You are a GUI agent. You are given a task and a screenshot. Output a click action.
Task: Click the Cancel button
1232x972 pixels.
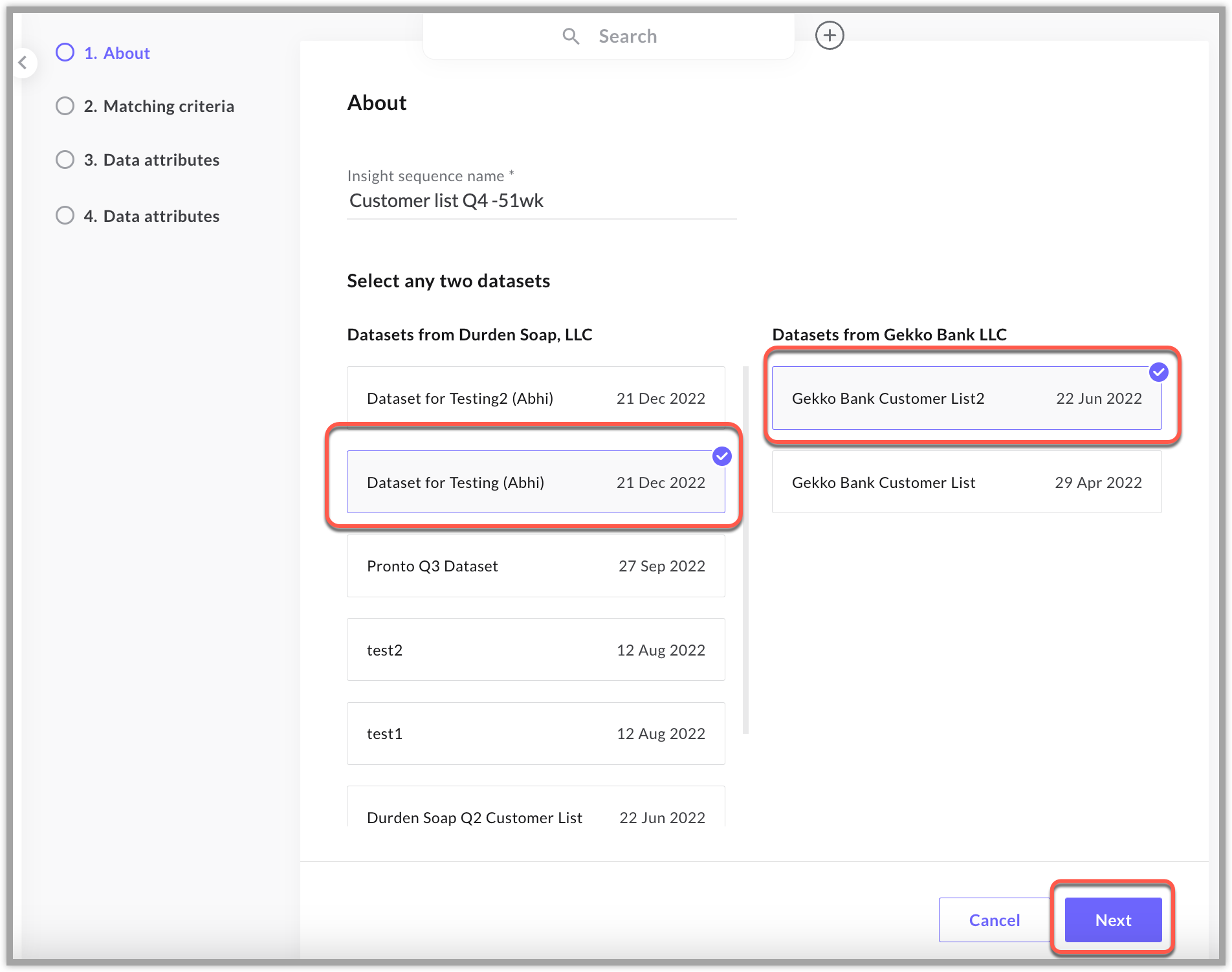point(994,920)
